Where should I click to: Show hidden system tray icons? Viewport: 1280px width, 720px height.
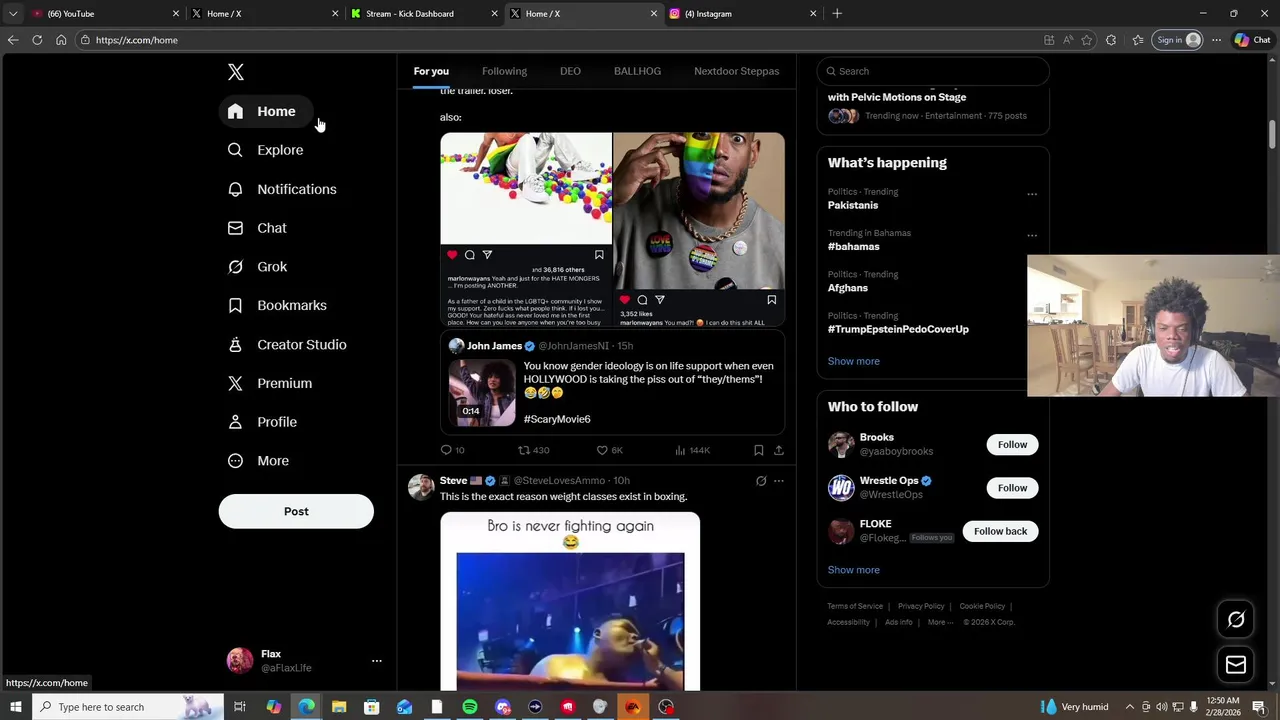(1129, 707)
